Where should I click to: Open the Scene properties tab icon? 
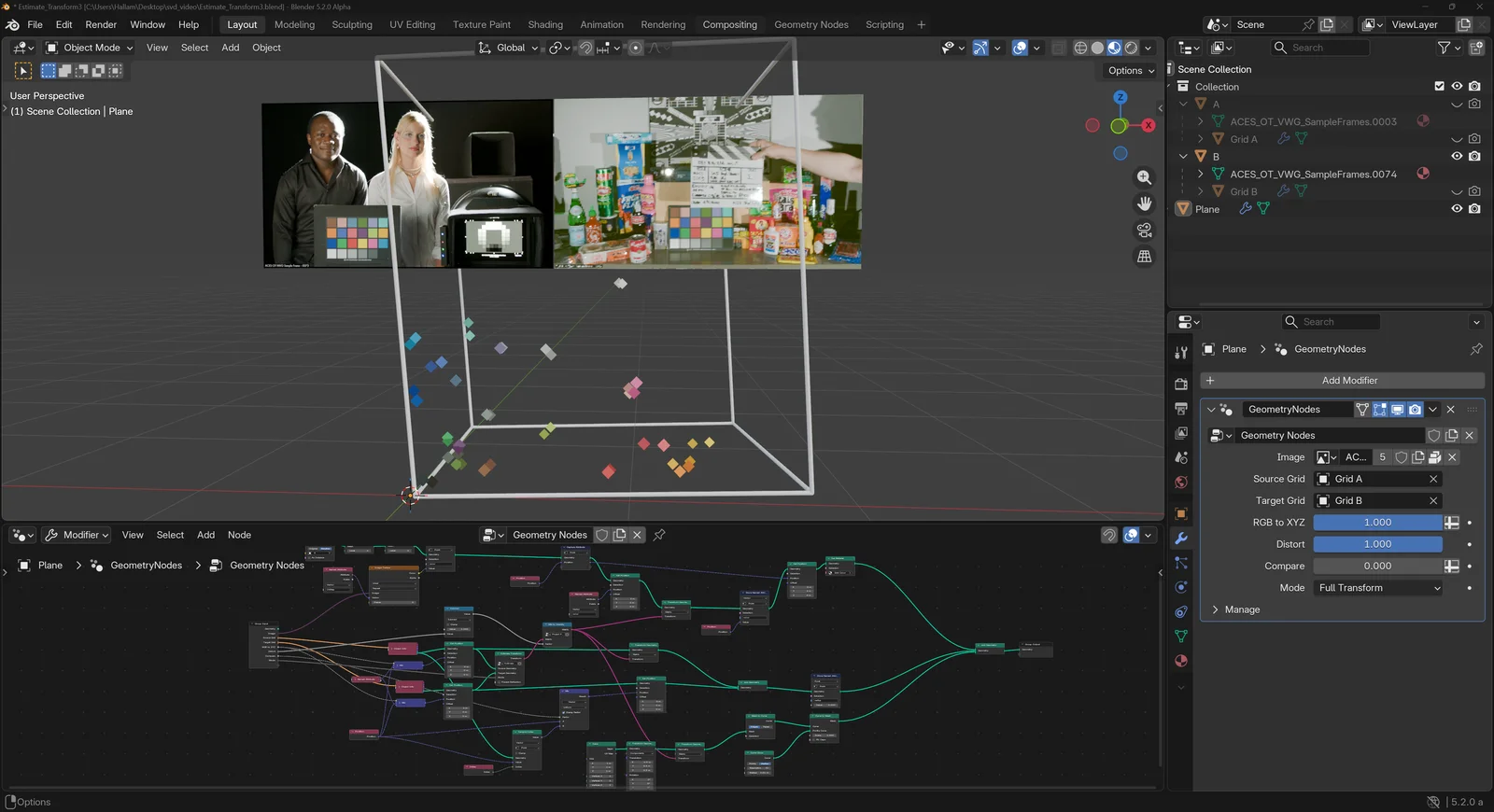click(1181, 457)
